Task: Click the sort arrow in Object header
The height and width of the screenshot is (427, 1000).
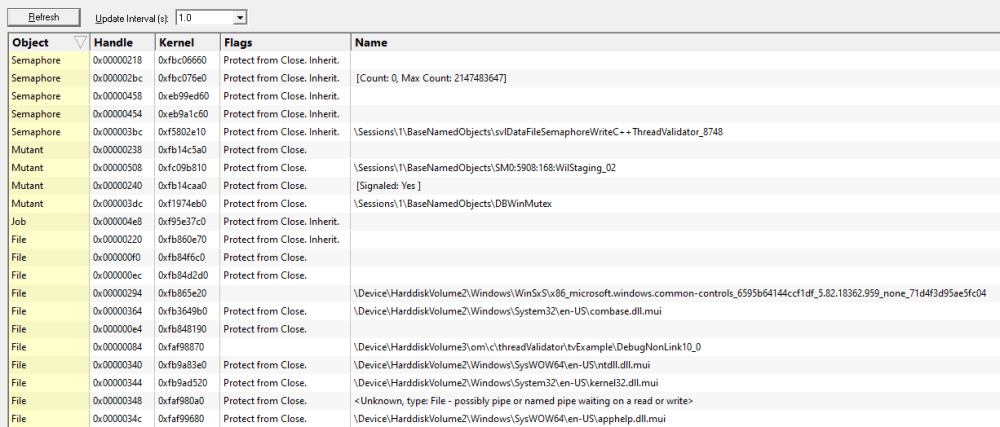Action: [x=80, y=43]
